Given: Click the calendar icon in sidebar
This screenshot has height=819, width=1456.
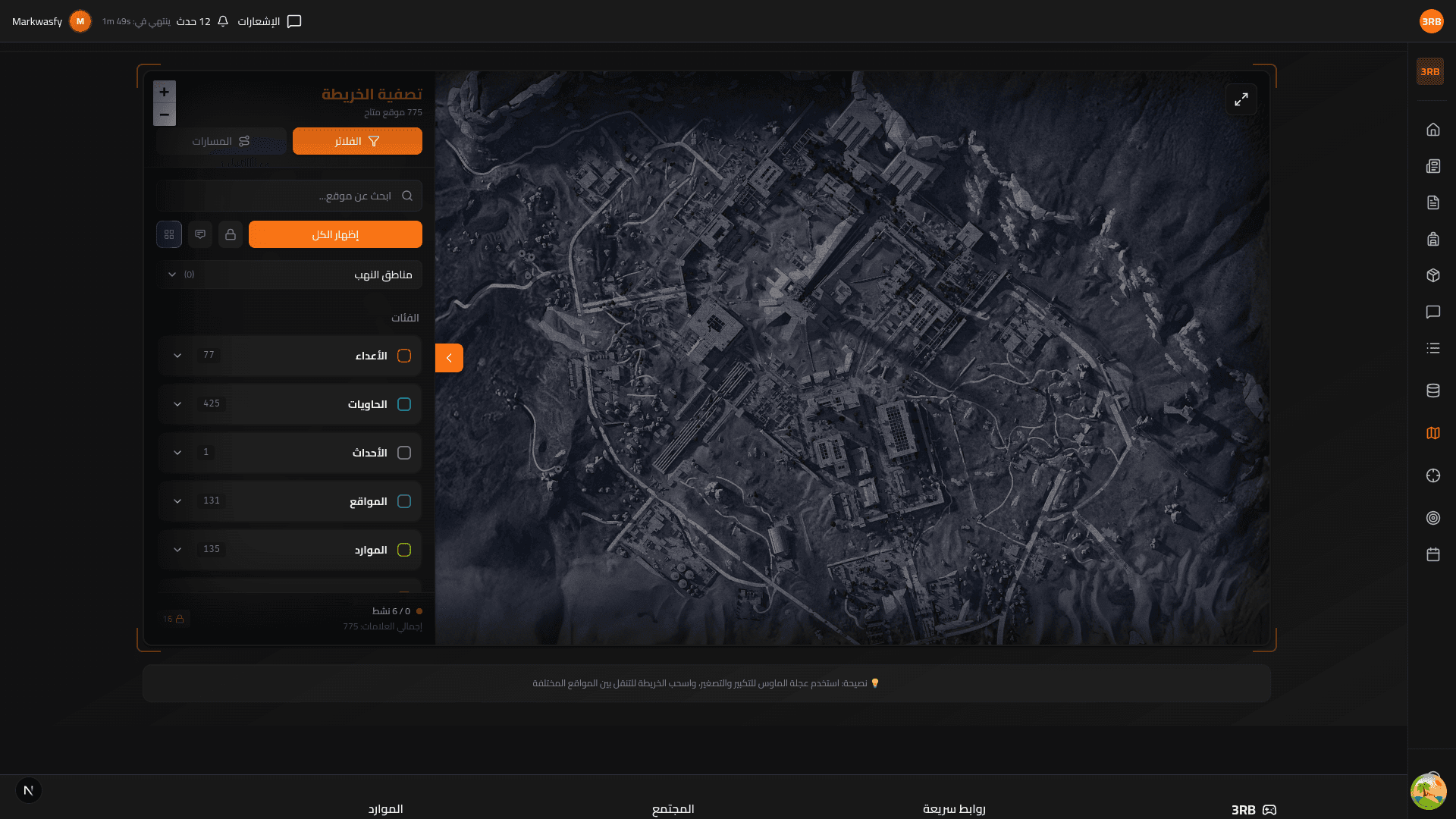Looking at the screenshot, I should click(x=1432, y=554).
